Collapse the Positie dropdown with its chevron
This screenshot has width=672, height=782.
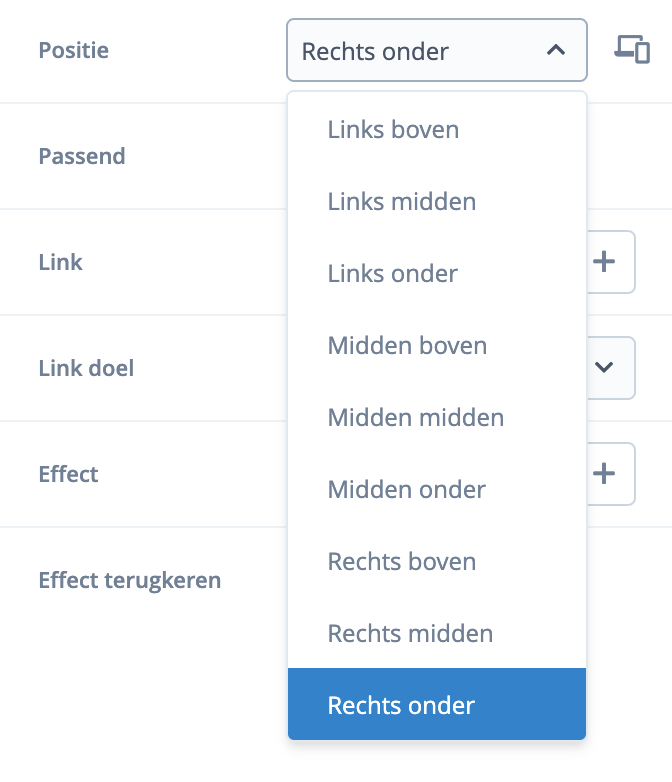coord(557,50)
